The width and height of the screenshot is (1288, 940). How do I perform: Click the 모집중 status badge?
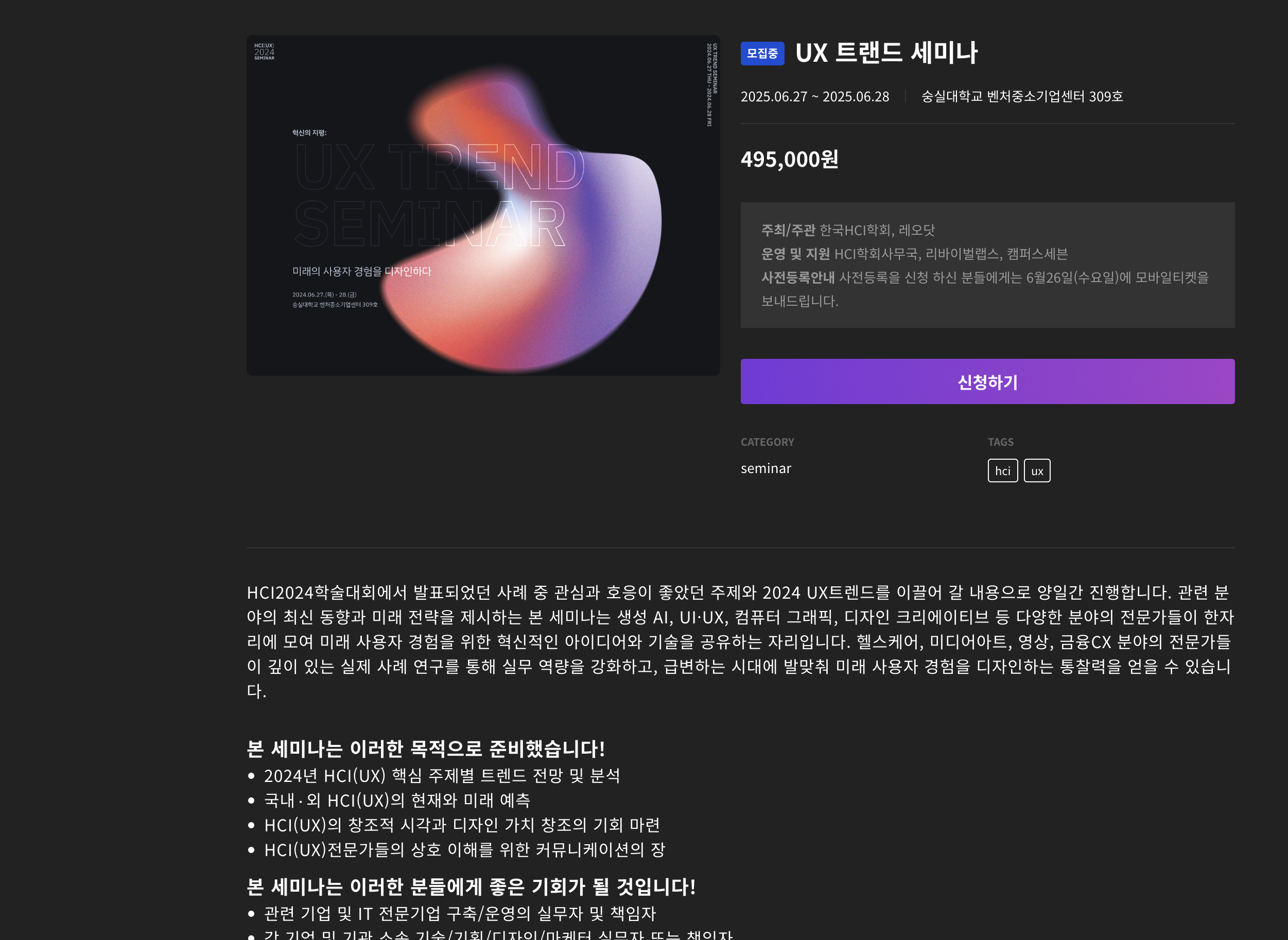[762, 54]
